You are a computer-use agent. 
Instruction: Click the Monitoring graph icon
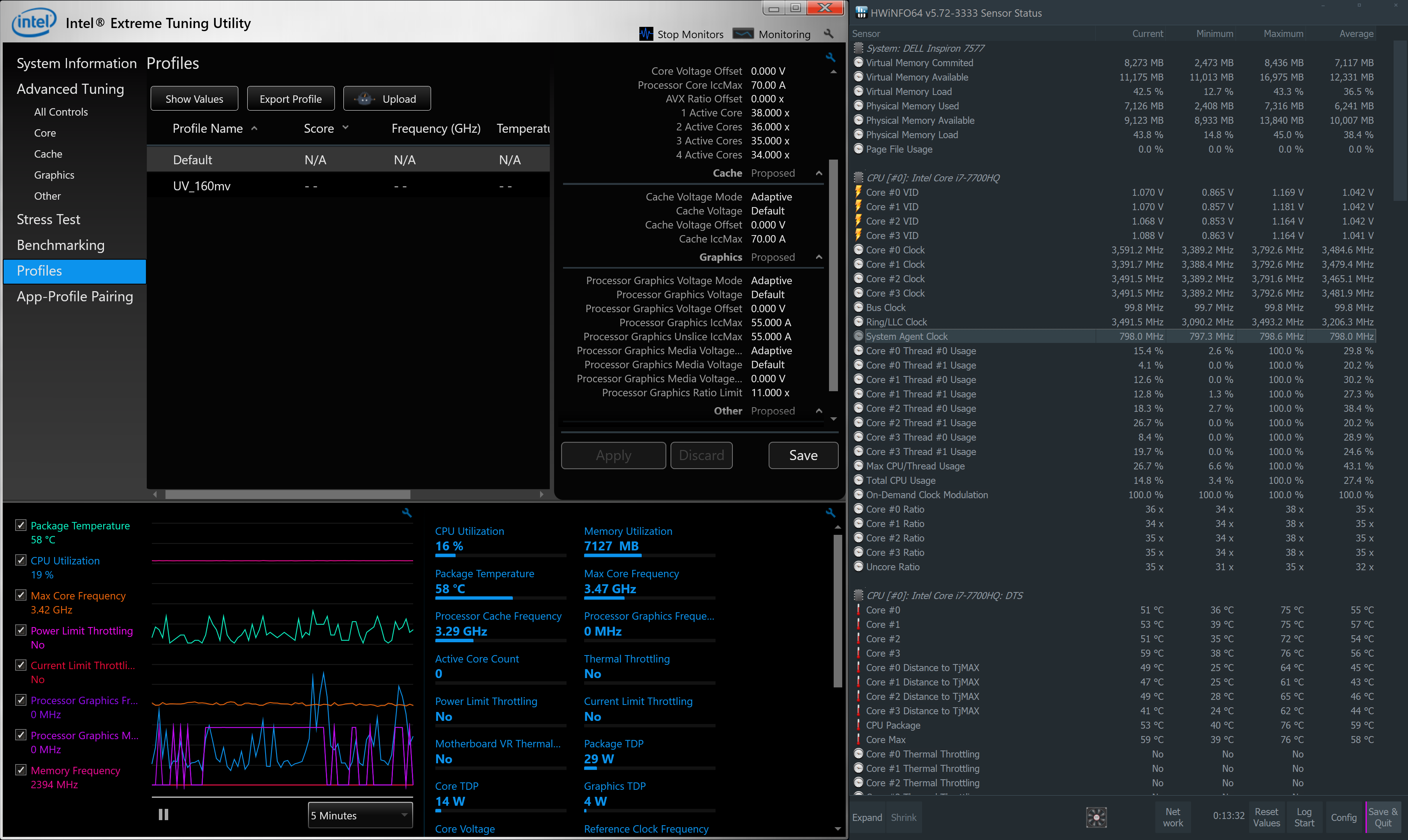click(x=743, y=34)
